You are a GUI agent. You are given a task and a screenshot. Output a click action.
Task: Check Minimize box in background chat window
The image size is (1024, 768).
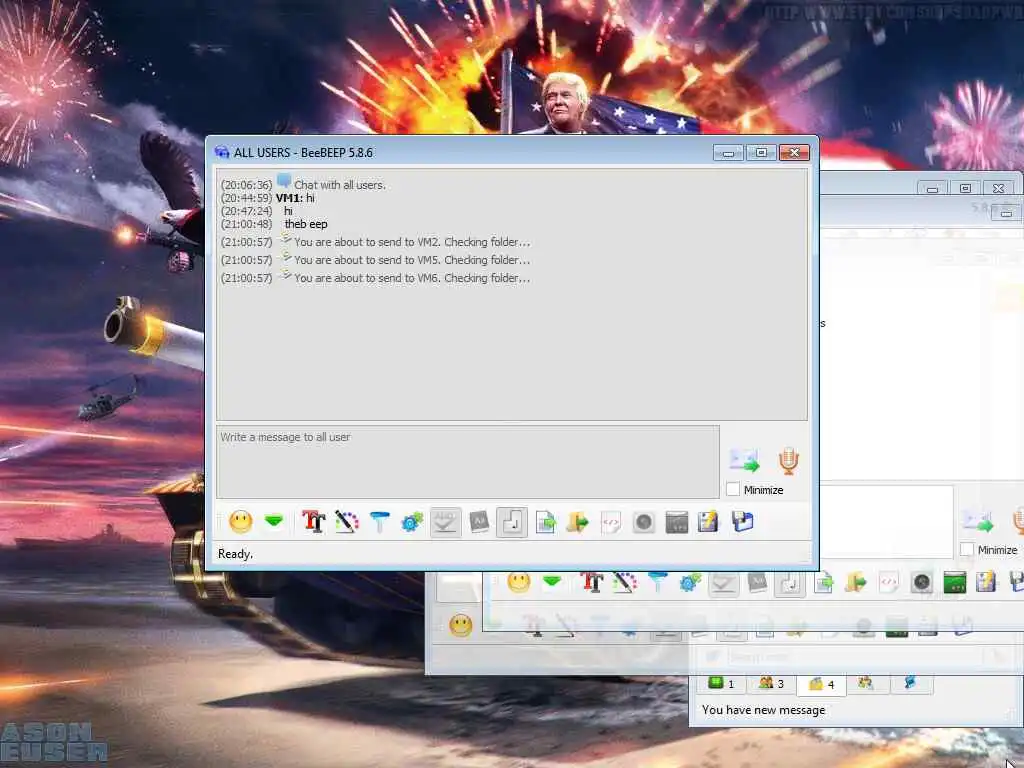(x=967, y=549)
